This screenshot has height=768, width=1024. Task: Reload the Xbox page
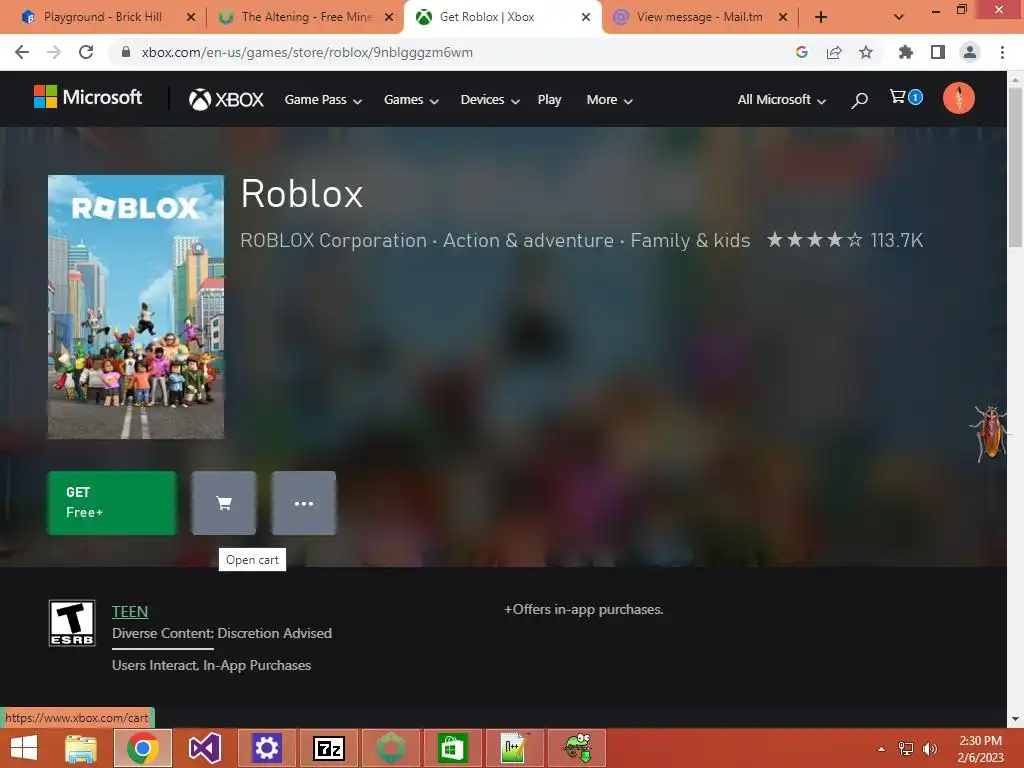pyautogui.click(x=86, y=52)
